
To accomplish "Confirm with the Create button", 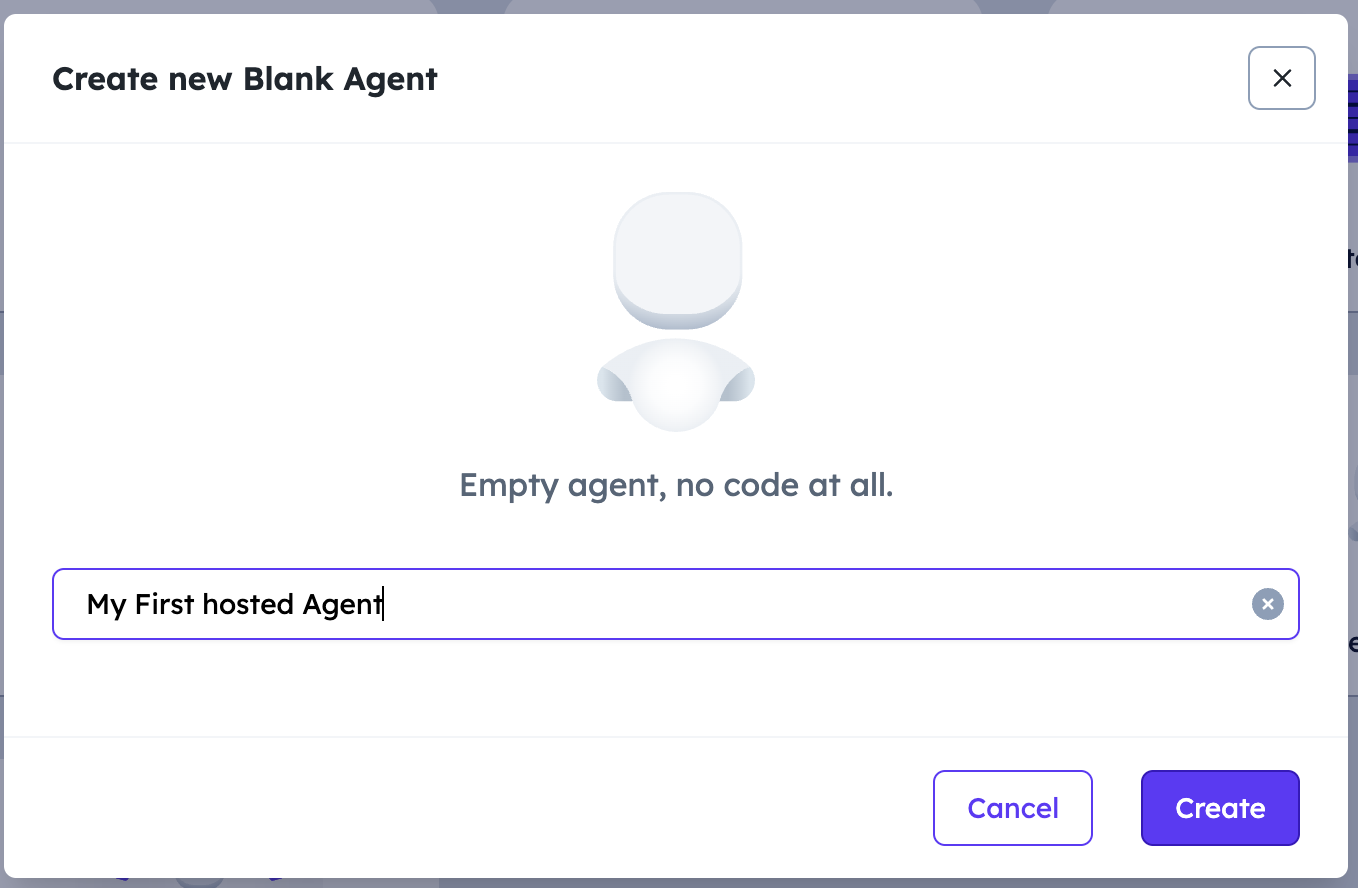I will tap(1220, 808).
